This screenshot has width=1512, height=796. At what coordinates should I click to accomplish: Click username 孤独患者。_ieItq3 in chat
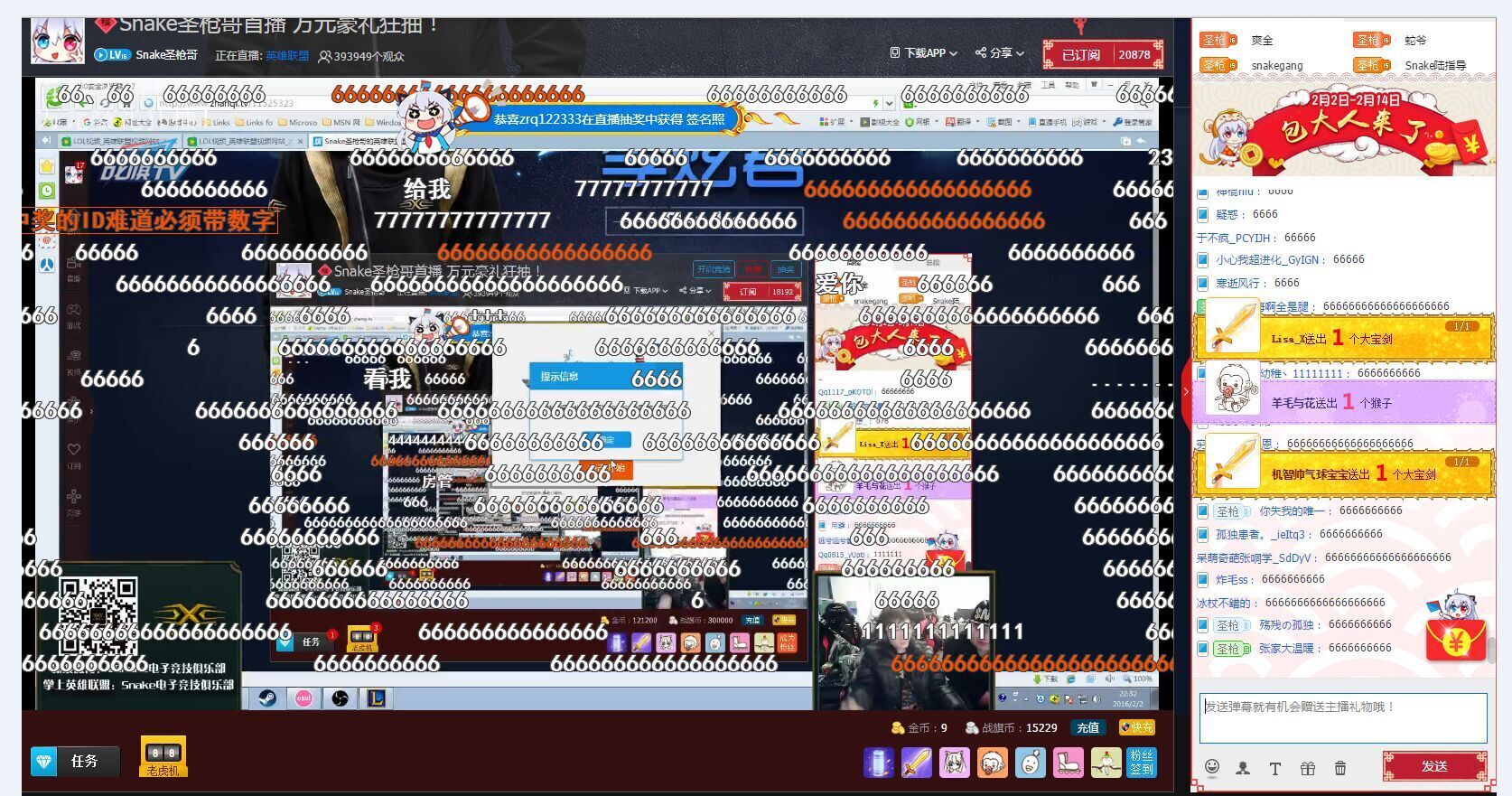(1260, 535)
